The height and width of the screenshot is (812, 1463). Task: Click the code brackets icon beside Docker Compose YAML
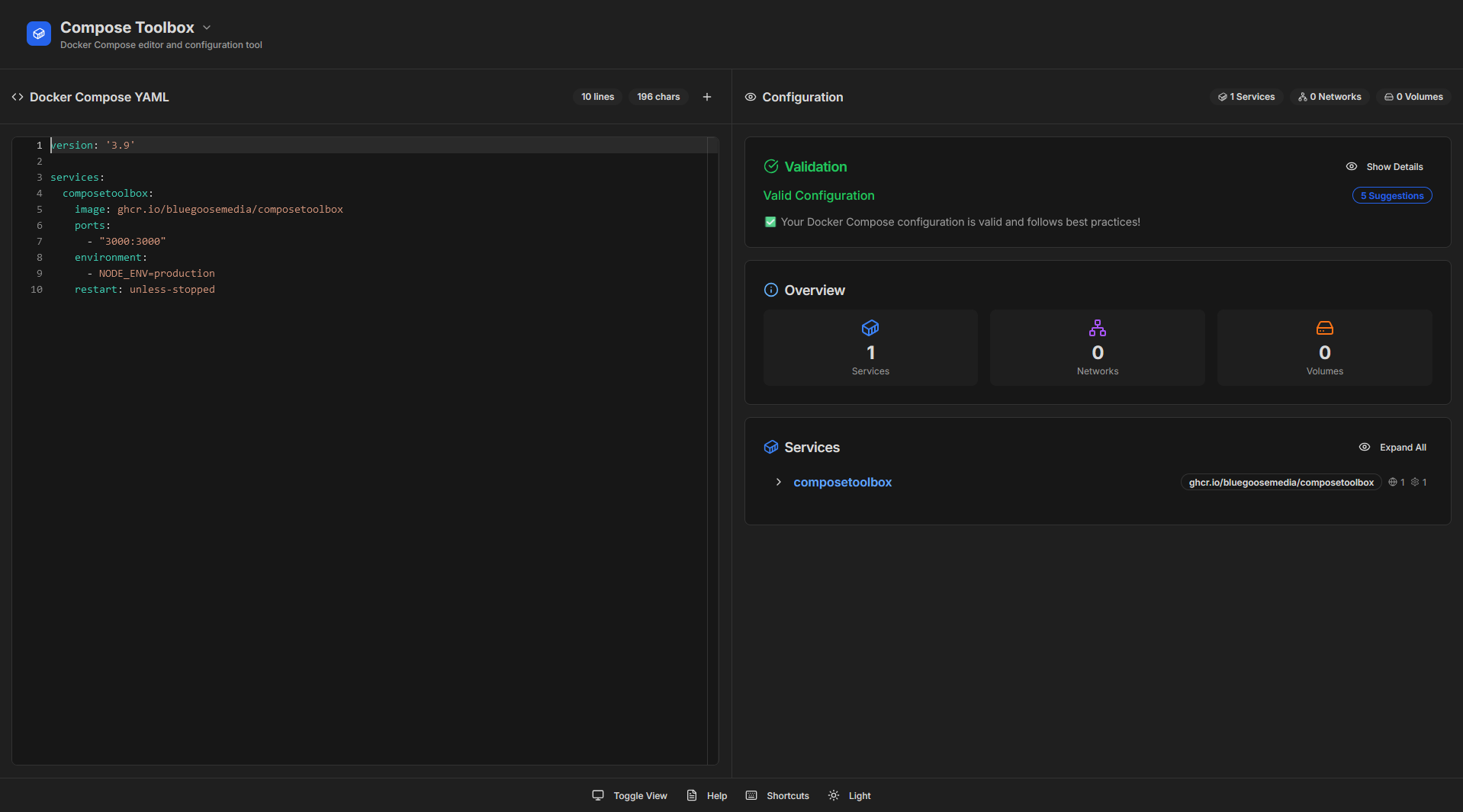pyautogui.click(x=18, y=97)
